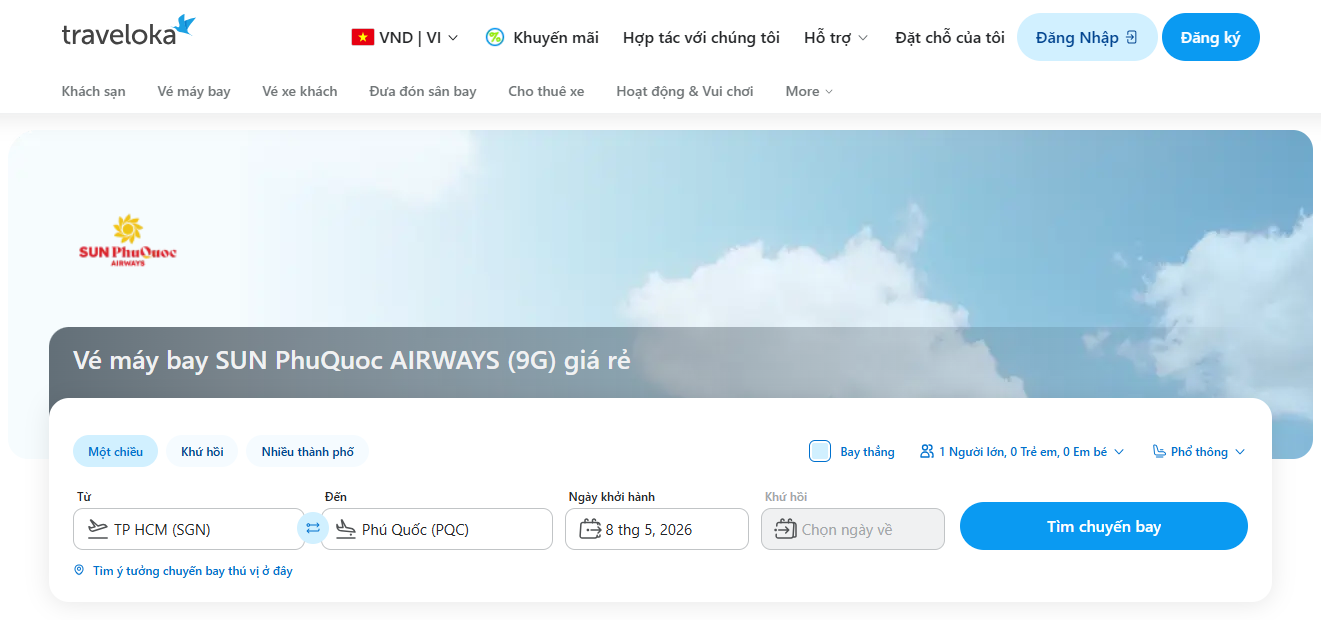This screenshot has height=620, width=1321.
Task: Click the Đăng ký button
Action: [1210, 38]
